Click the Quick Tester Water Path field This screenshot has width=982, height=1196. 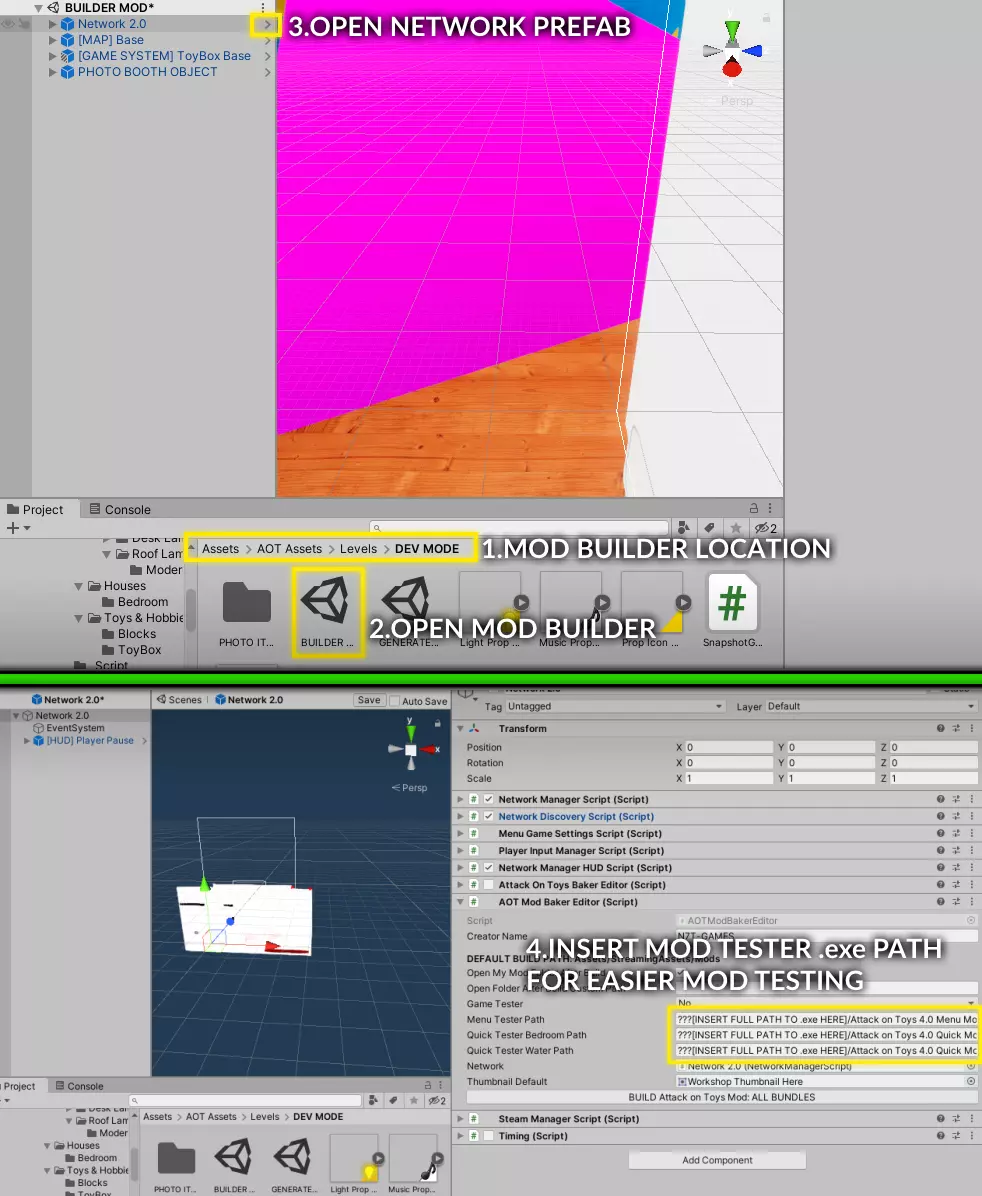coord(826,1051)
